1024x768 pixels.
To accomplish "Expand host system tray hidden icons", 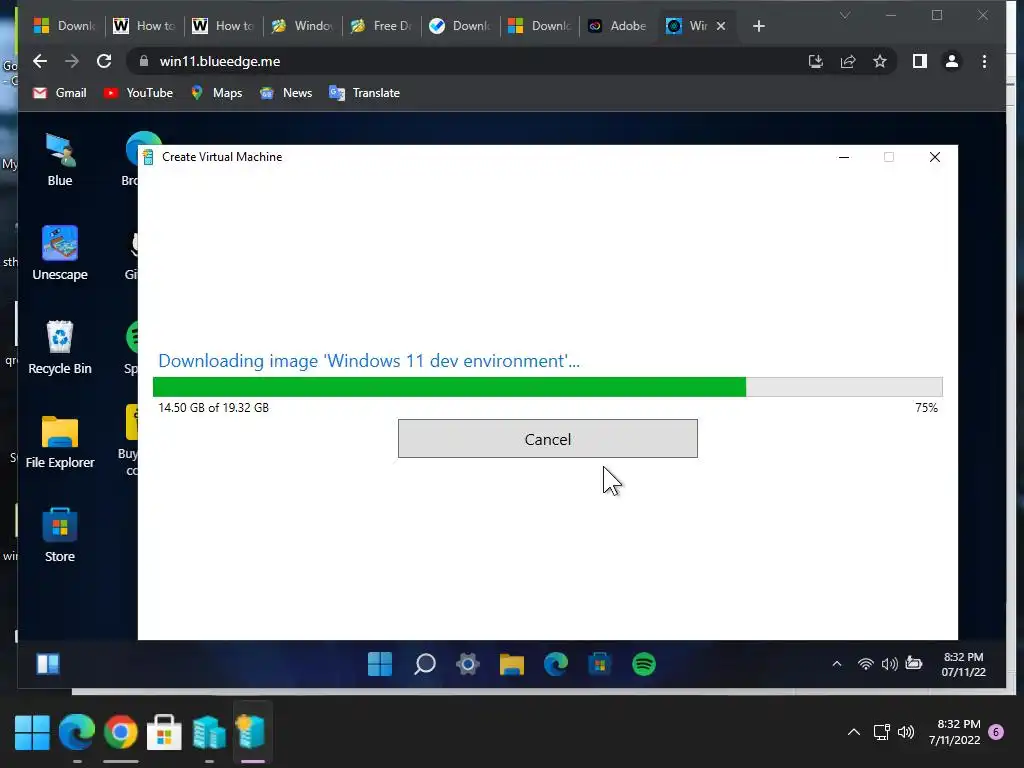I will point(854,732).
